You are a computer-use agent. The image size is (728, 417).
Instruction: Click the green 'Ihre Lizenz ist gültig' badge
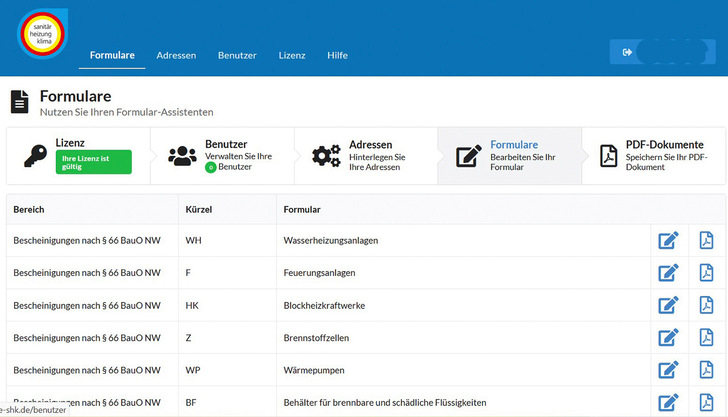tap(93, 162)
